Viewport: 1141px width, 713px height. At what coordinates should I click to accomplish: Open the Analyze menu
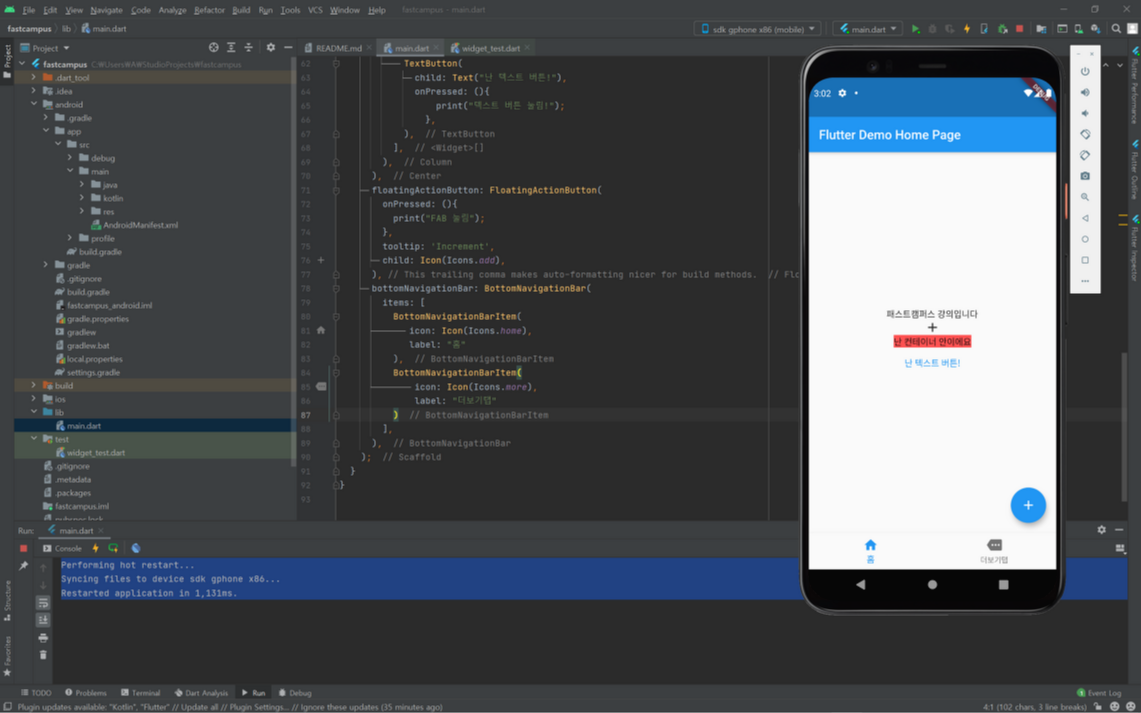coord(172,10)
